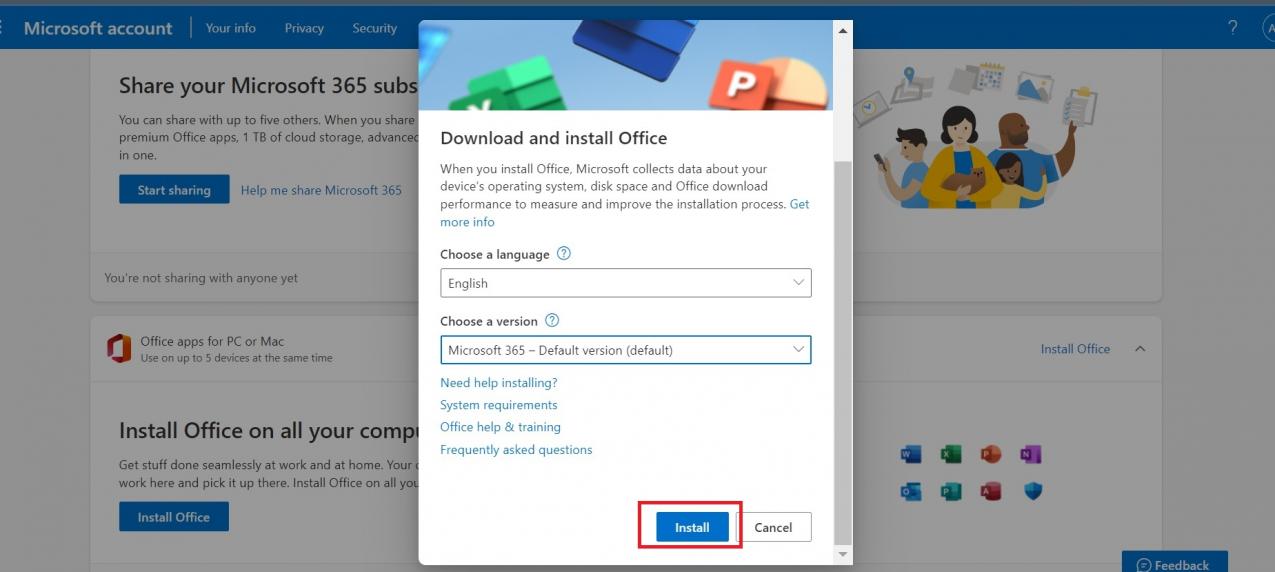Click the PowerPoint app icon on right
The image size is (1275, 572).
click(991, 455)
